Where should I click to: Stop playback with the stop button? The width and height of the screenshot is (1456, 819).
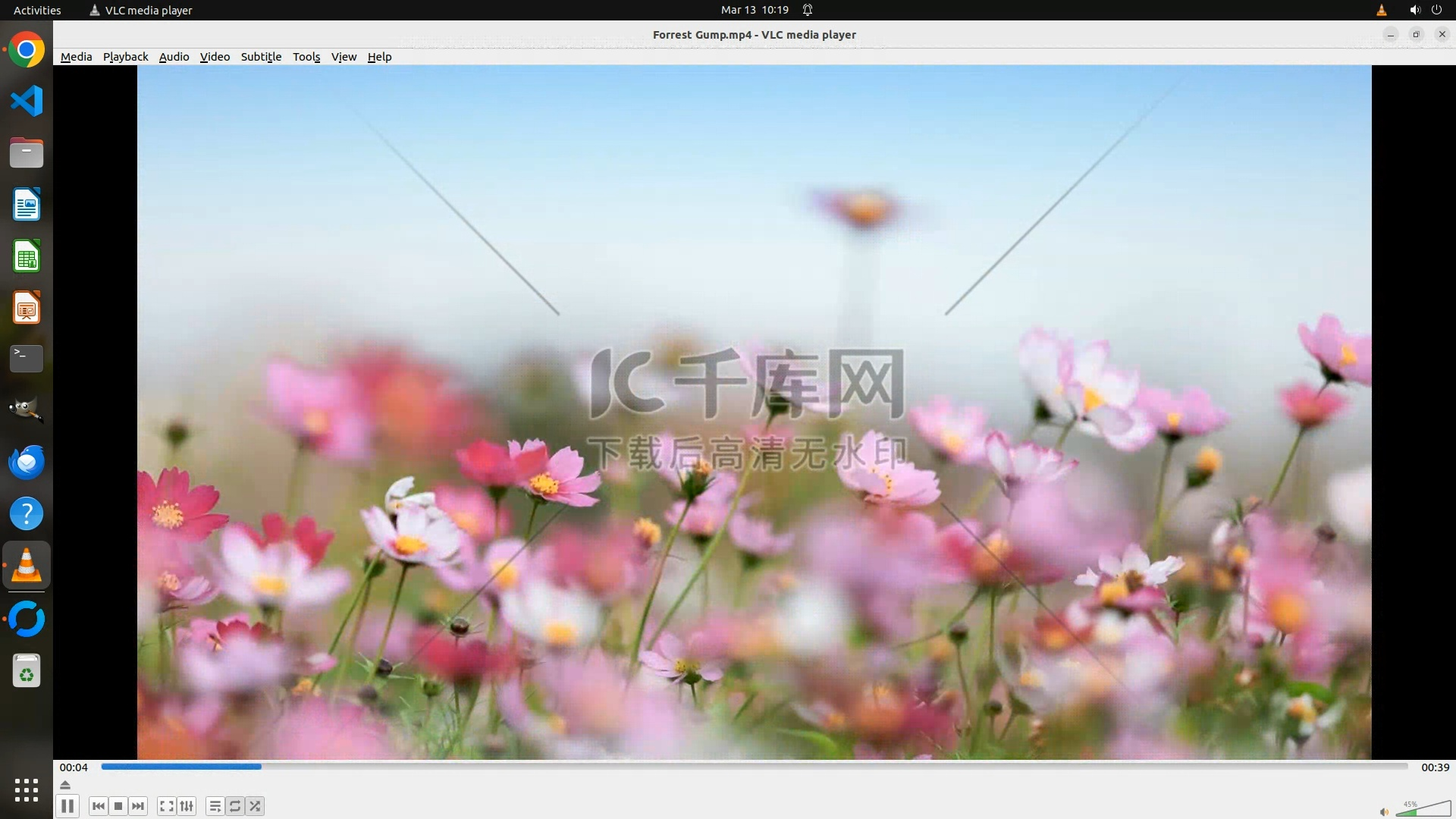pos(118,806)
